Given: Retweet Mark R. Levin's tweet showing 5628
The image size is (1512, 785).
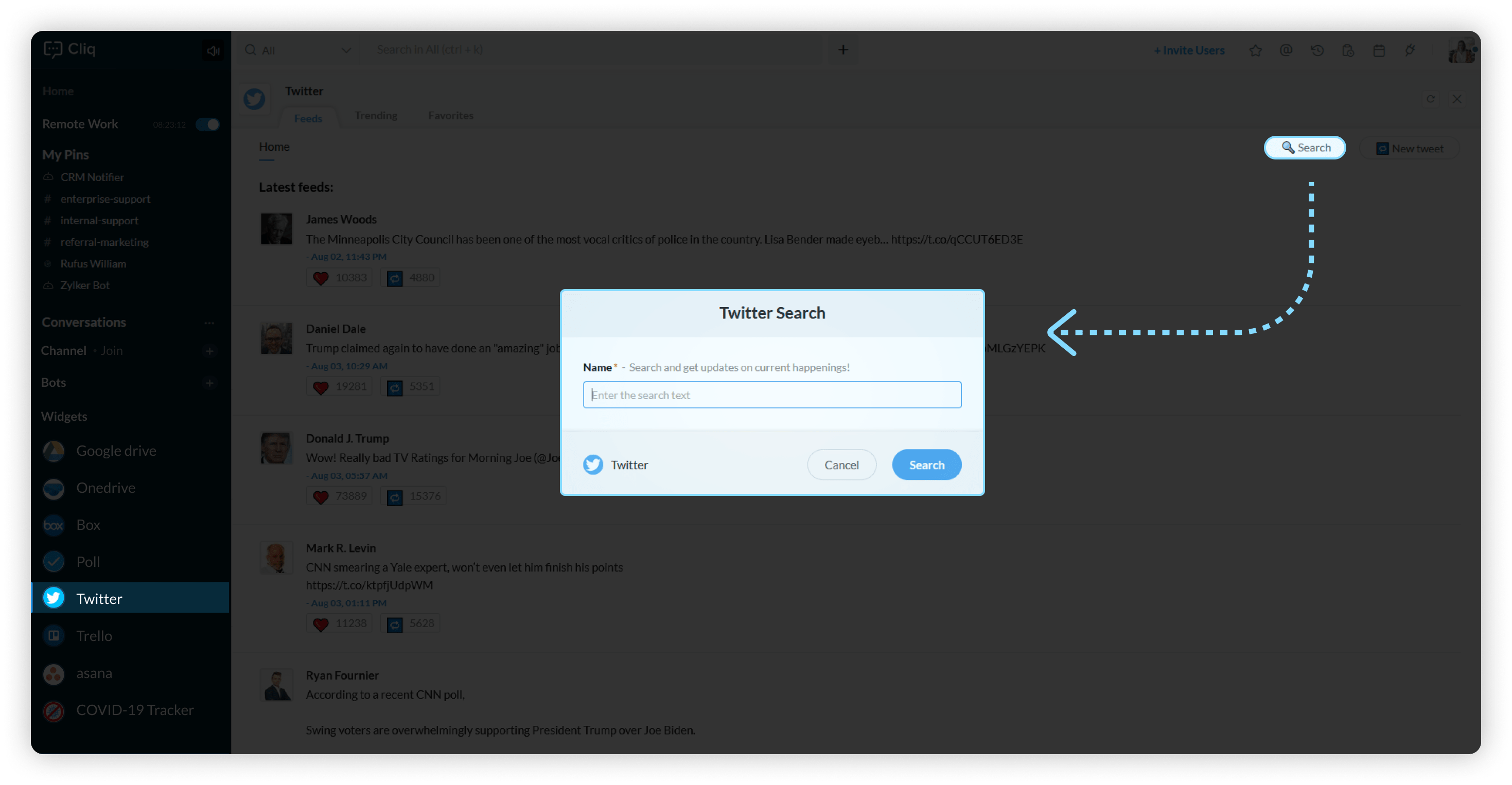Looking at the screenshot, I should 410,623.
